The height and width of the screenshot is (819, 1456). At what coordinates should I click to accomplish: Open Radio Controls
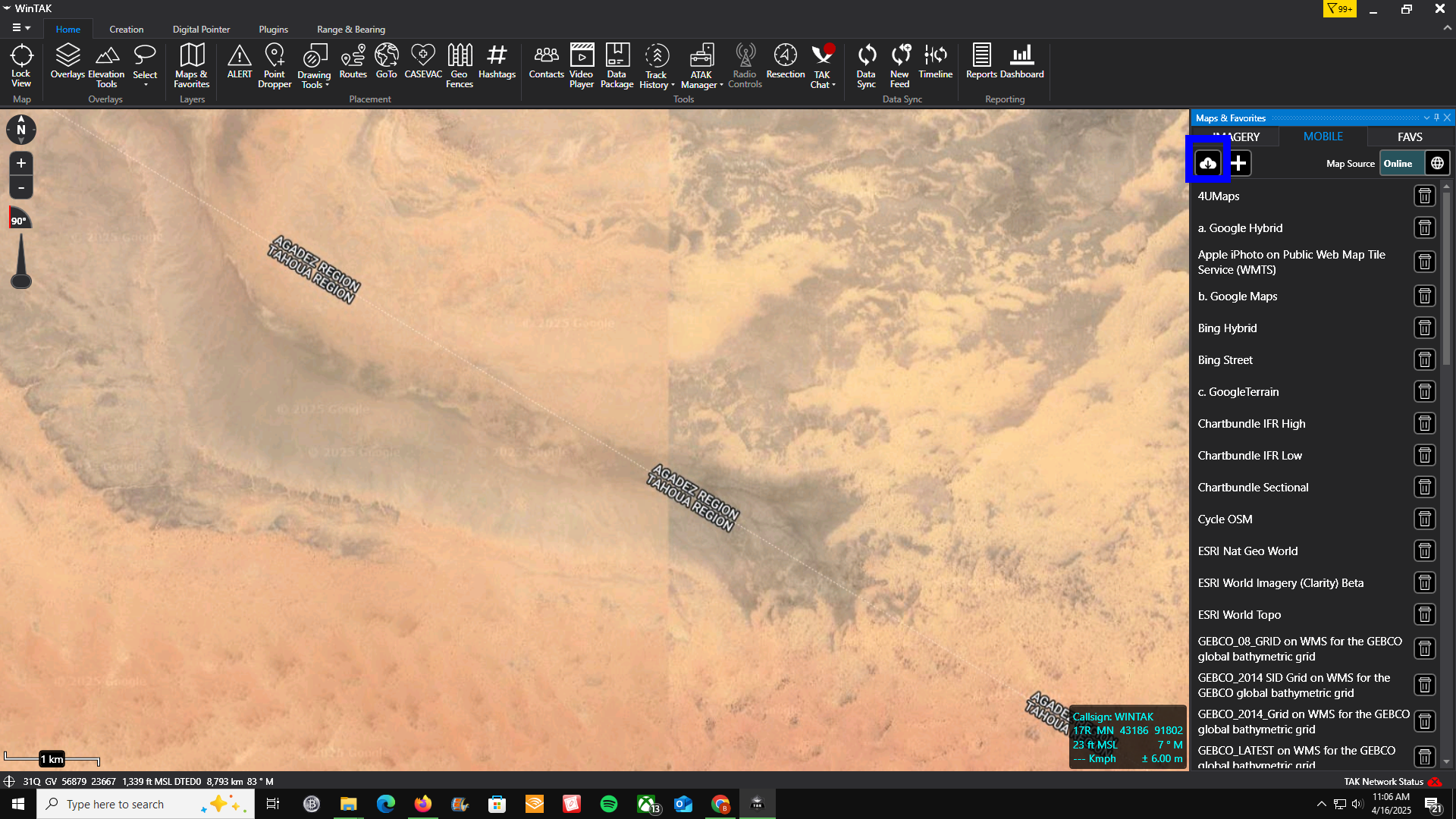(745, 66)
